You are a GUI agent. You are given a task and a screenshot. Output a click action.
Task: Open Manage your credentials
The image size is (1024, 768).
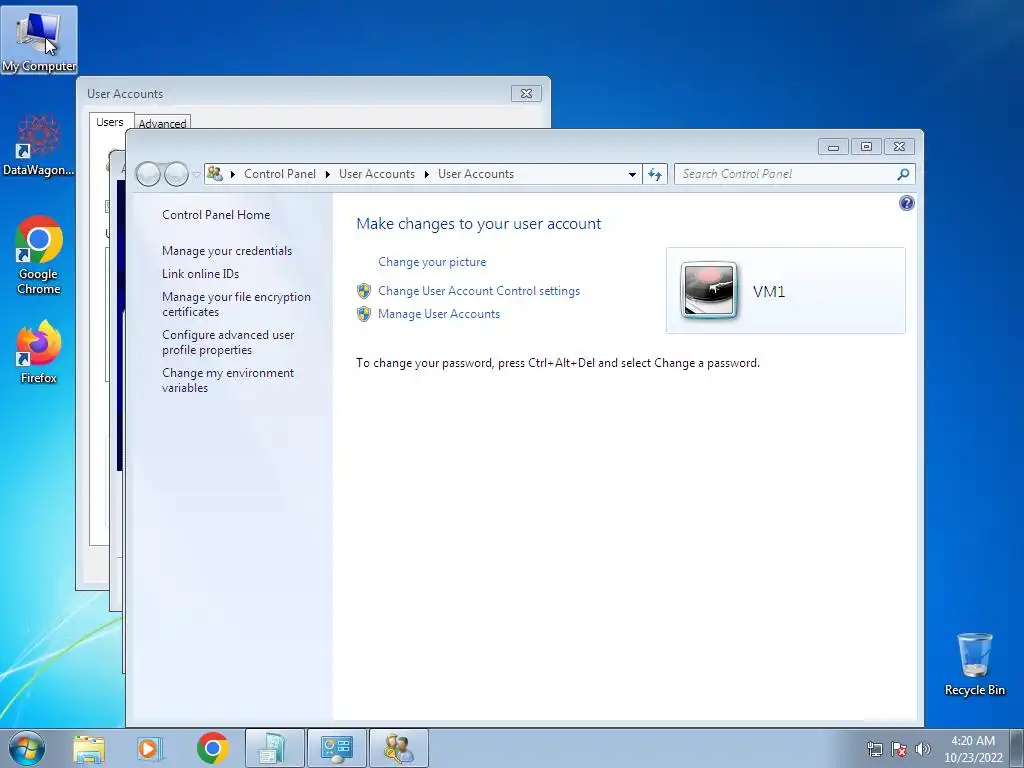(x=227, y=251)
